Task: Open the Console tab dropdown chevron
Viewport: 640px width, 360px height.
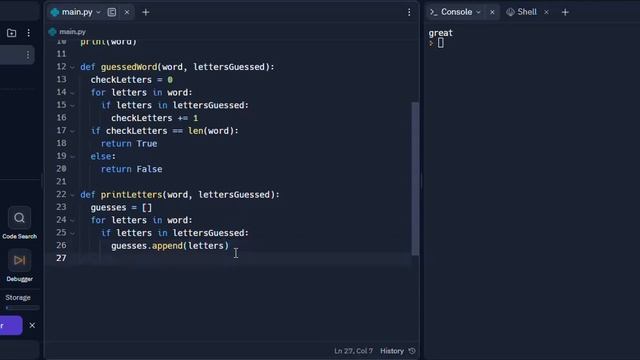Action: click(x=478, y=12)
